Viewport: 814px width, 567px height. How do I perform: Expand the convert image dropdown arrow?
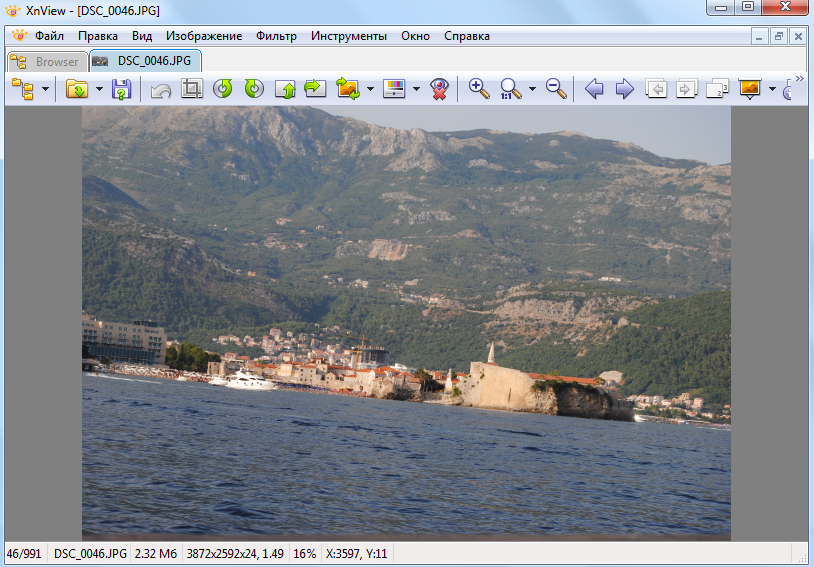click(370, 89)
